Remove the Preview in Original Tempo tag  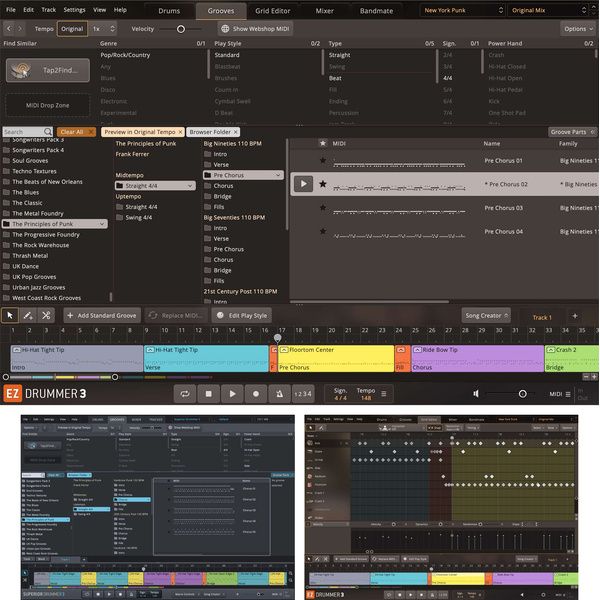click(180, 132)
